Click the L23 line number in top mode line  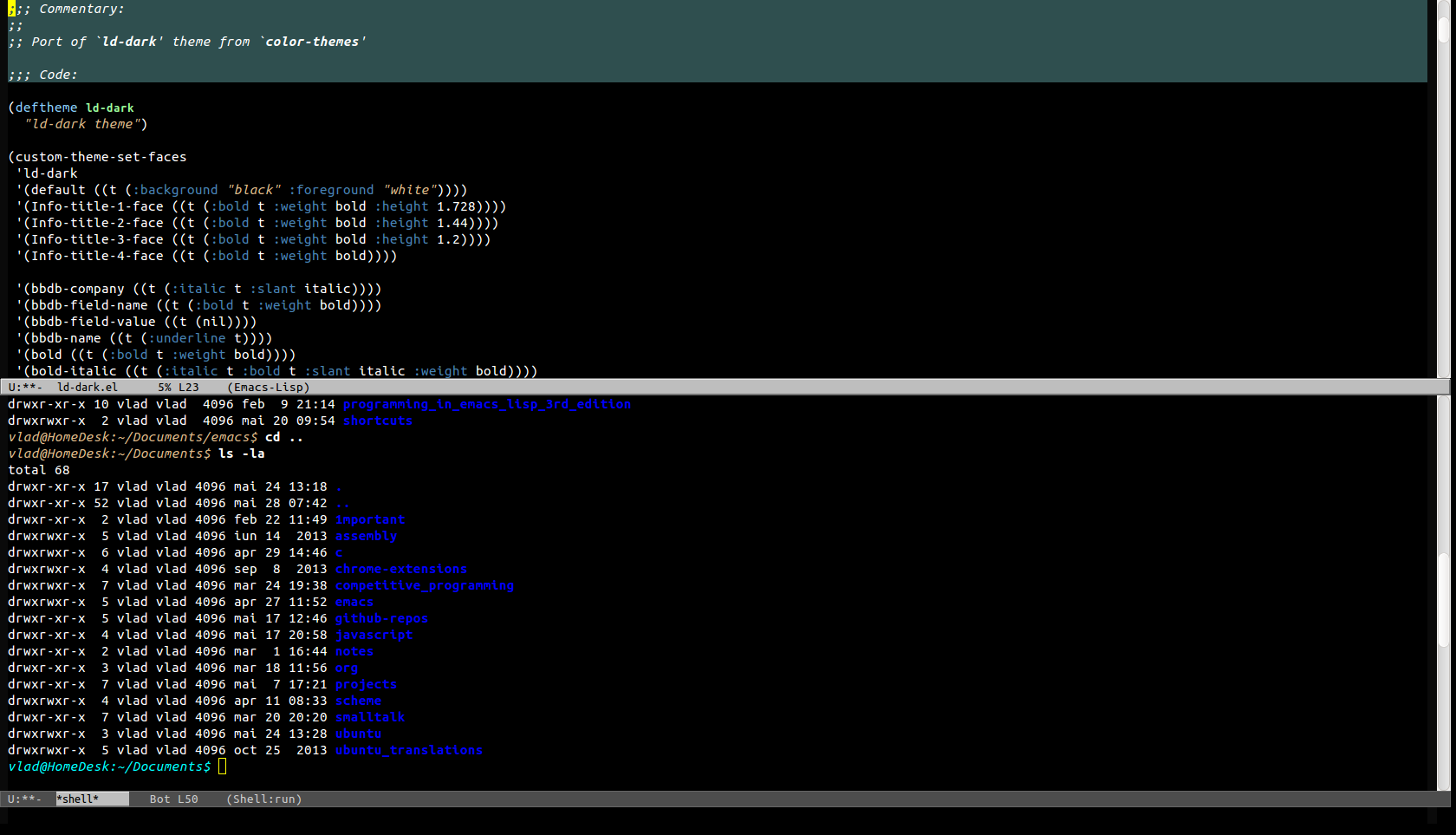(x=189, y=388)
